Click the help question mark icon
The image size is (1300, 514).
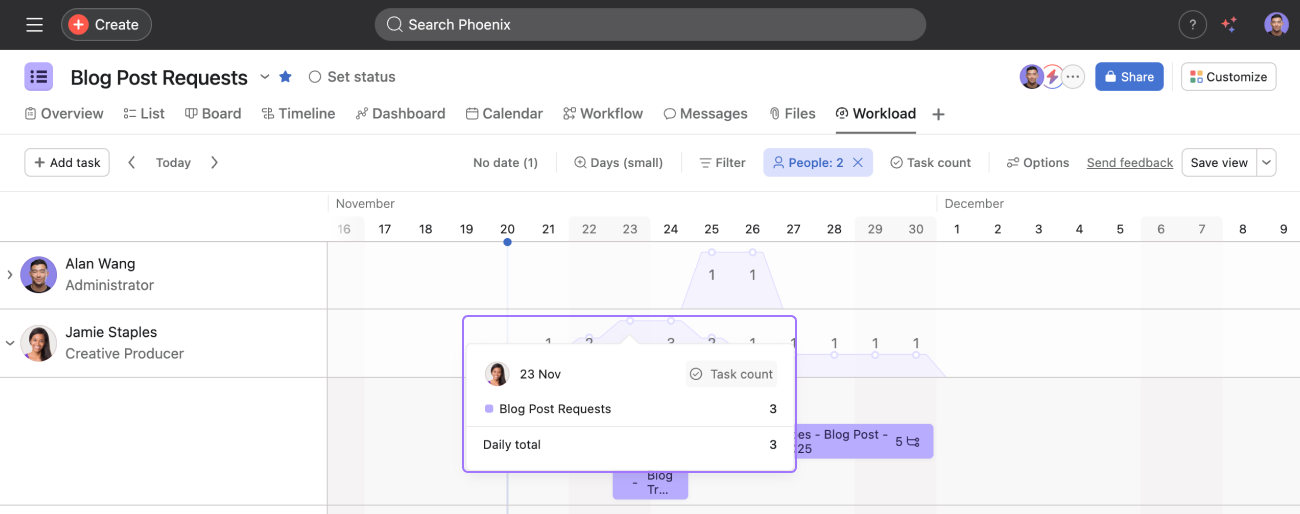(1192, 25)
